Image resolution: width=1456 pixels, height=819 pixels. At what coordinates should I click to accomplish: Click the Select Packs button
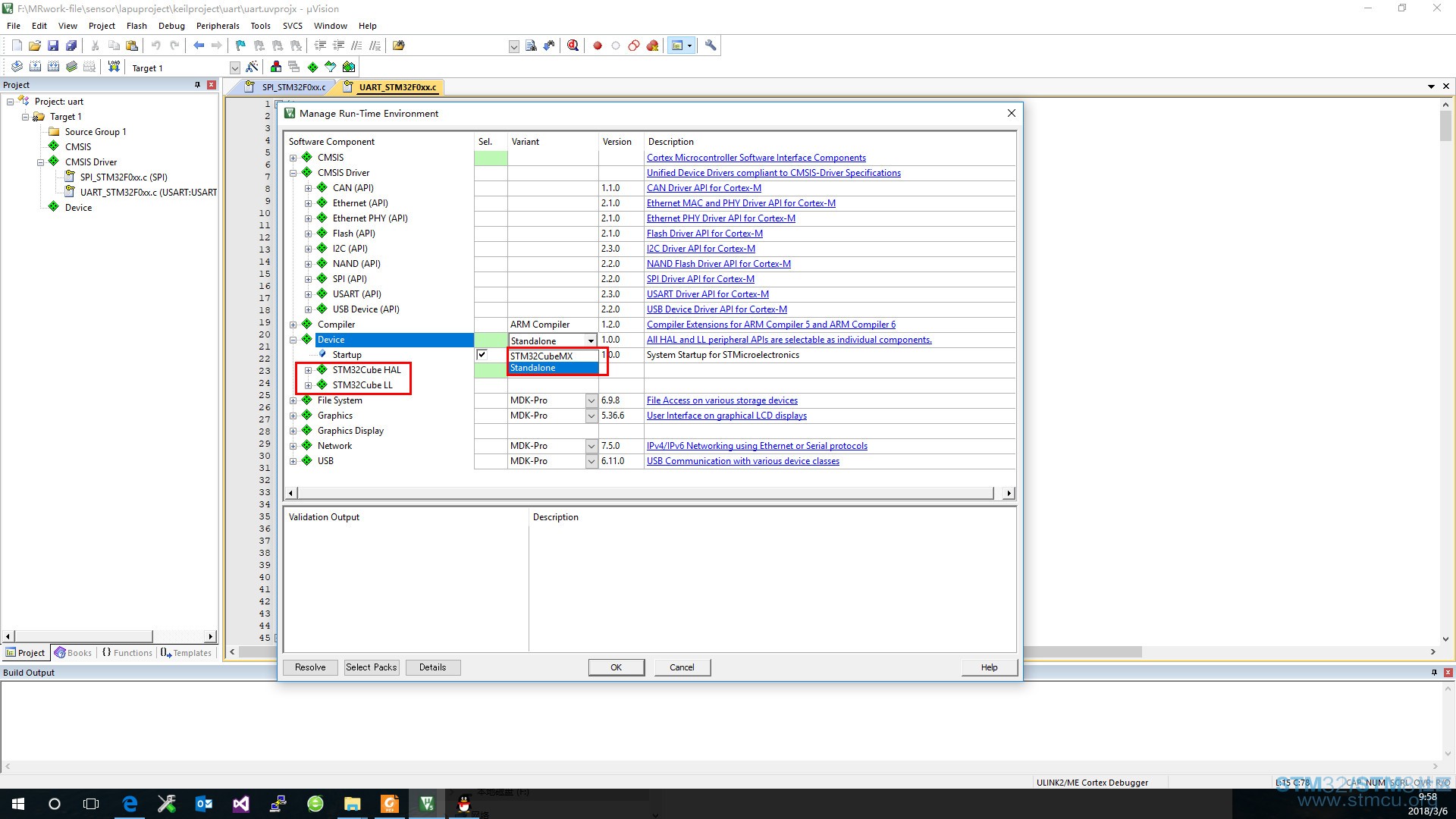click(x=372, y=667)
